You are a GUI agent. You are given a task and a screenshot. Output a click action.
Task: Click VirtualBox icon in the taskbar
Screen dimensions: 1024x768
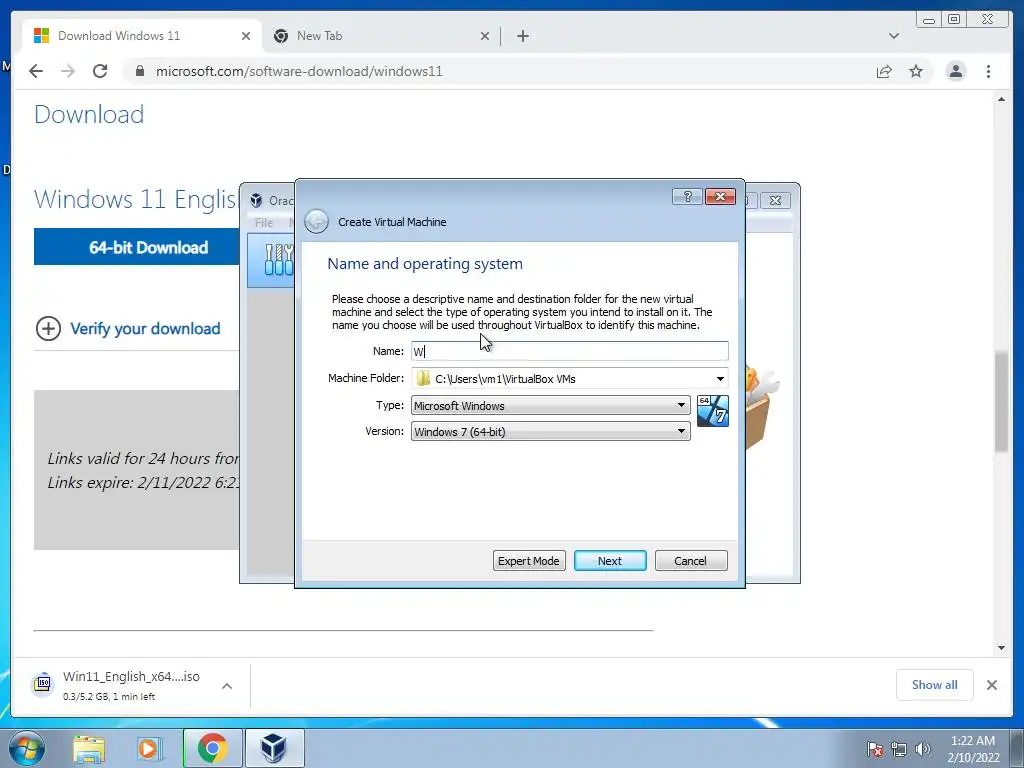[x=274, y=748]
